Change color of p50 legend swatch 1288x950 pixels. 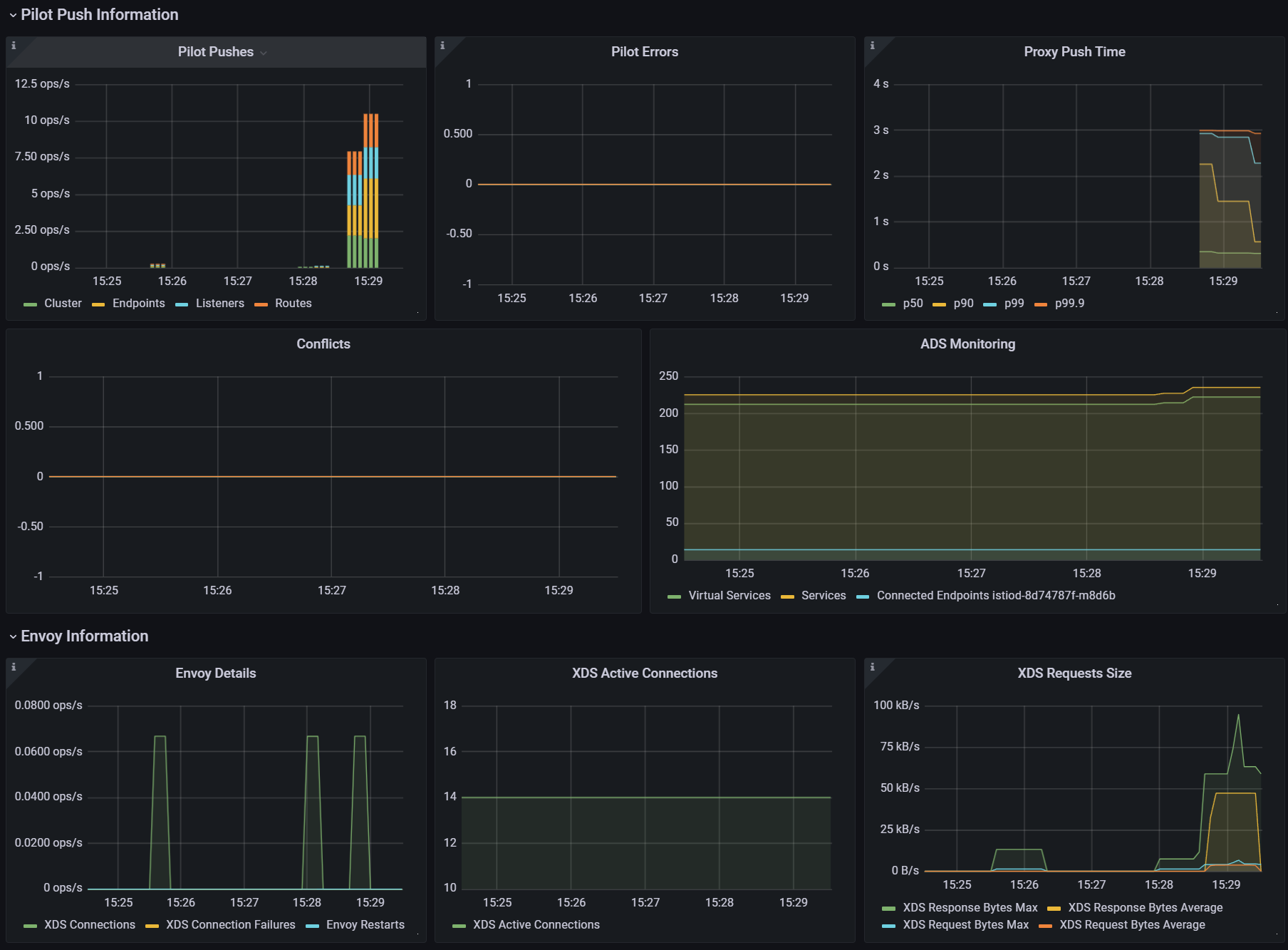888,304
